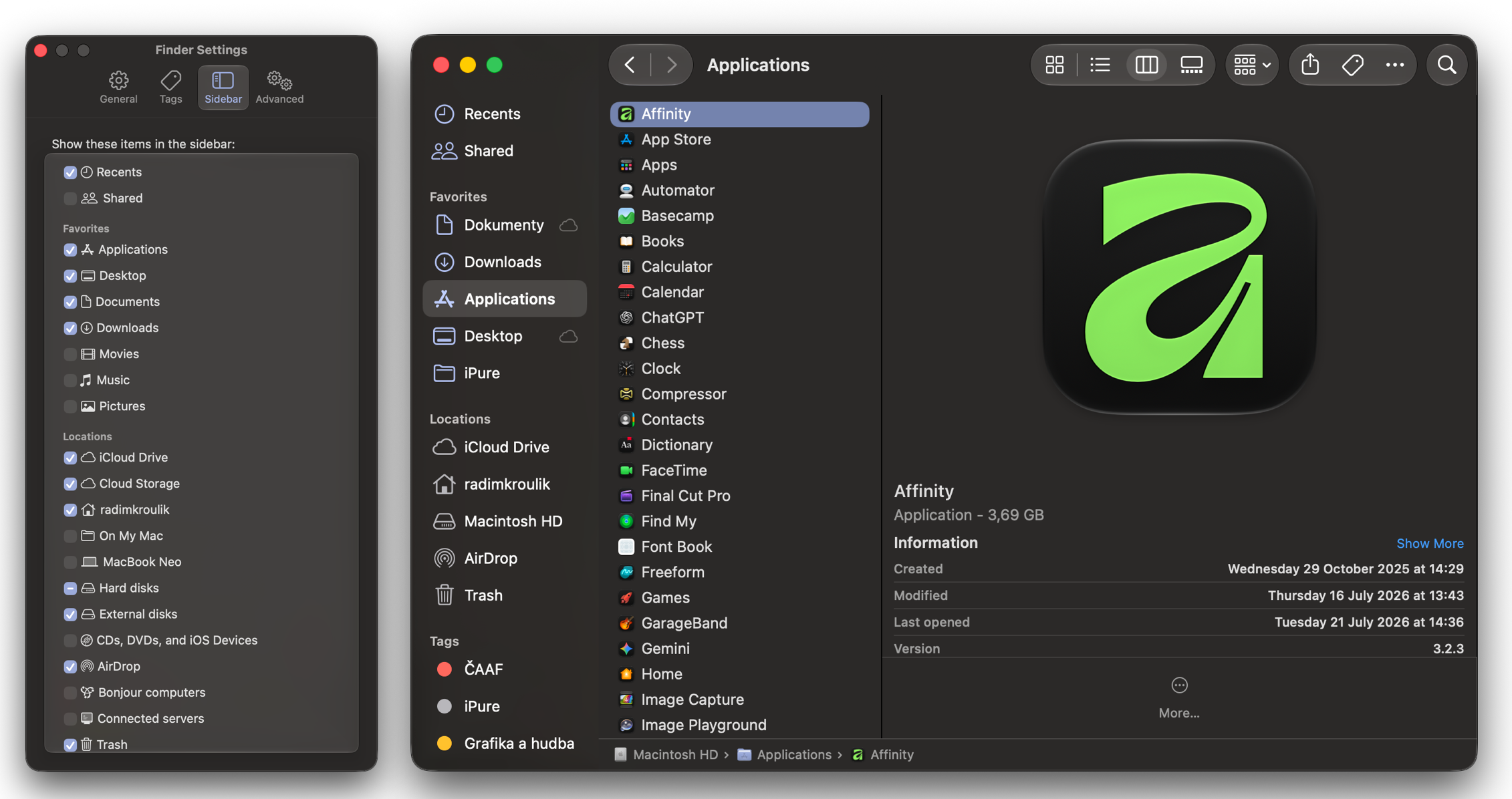Select the gray iPure tag
Screen dimensions: 1512x799
(505, 706)
